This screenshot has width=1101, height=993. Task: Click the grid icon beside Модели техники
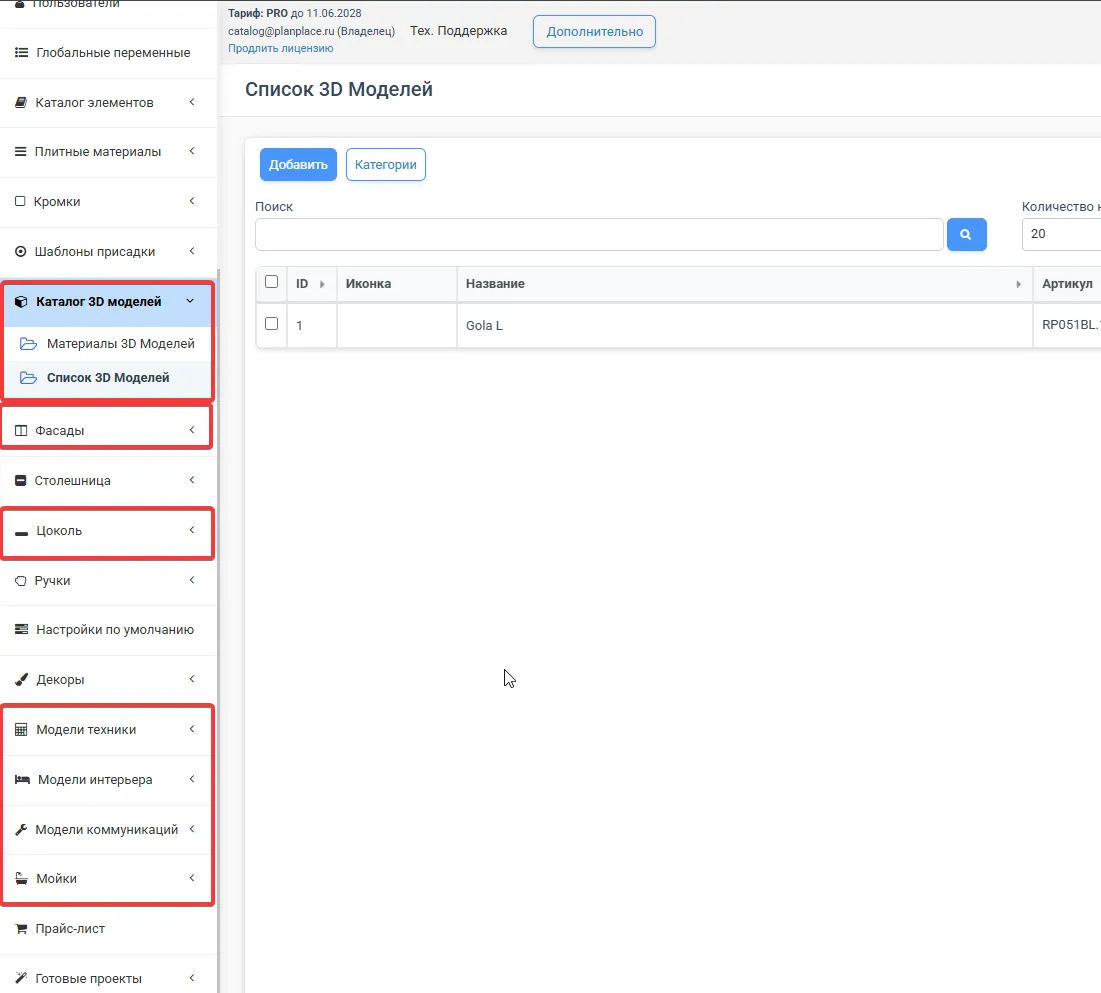[21, 730]
